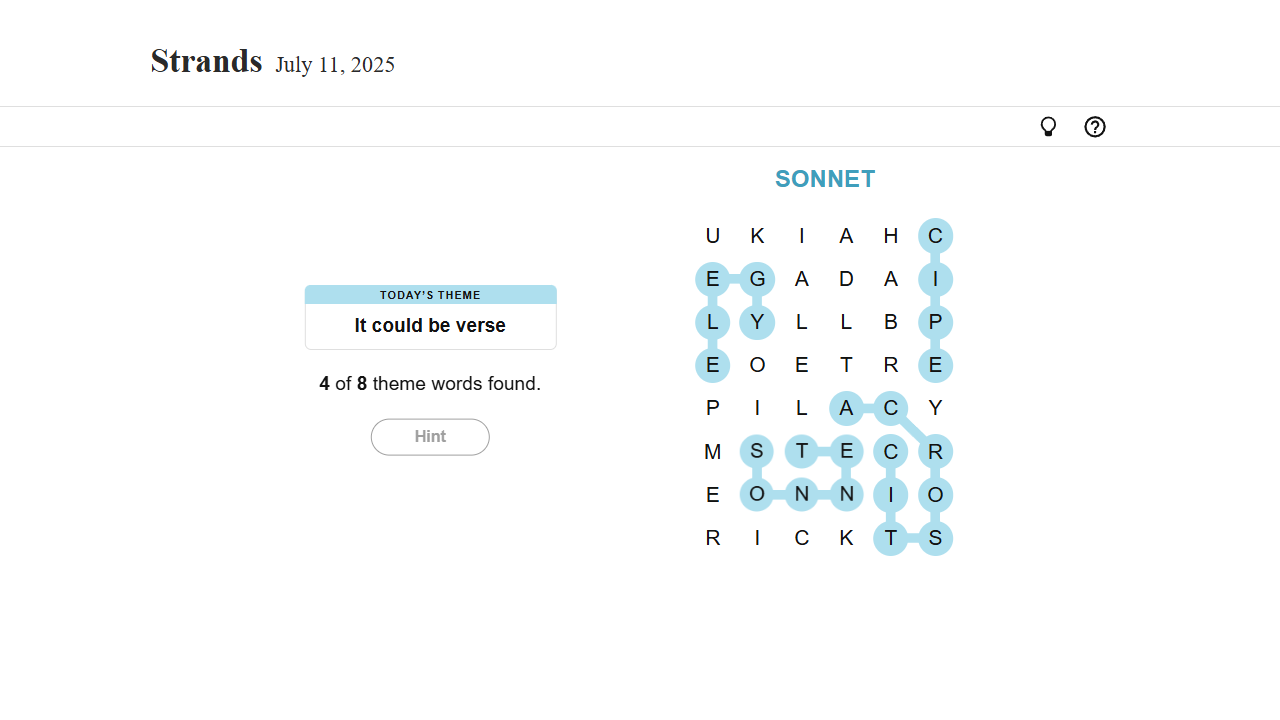Click the highlighted letter Y
Image resolution: width=1280 pixels, height=720 pixels.
[757, 322]
